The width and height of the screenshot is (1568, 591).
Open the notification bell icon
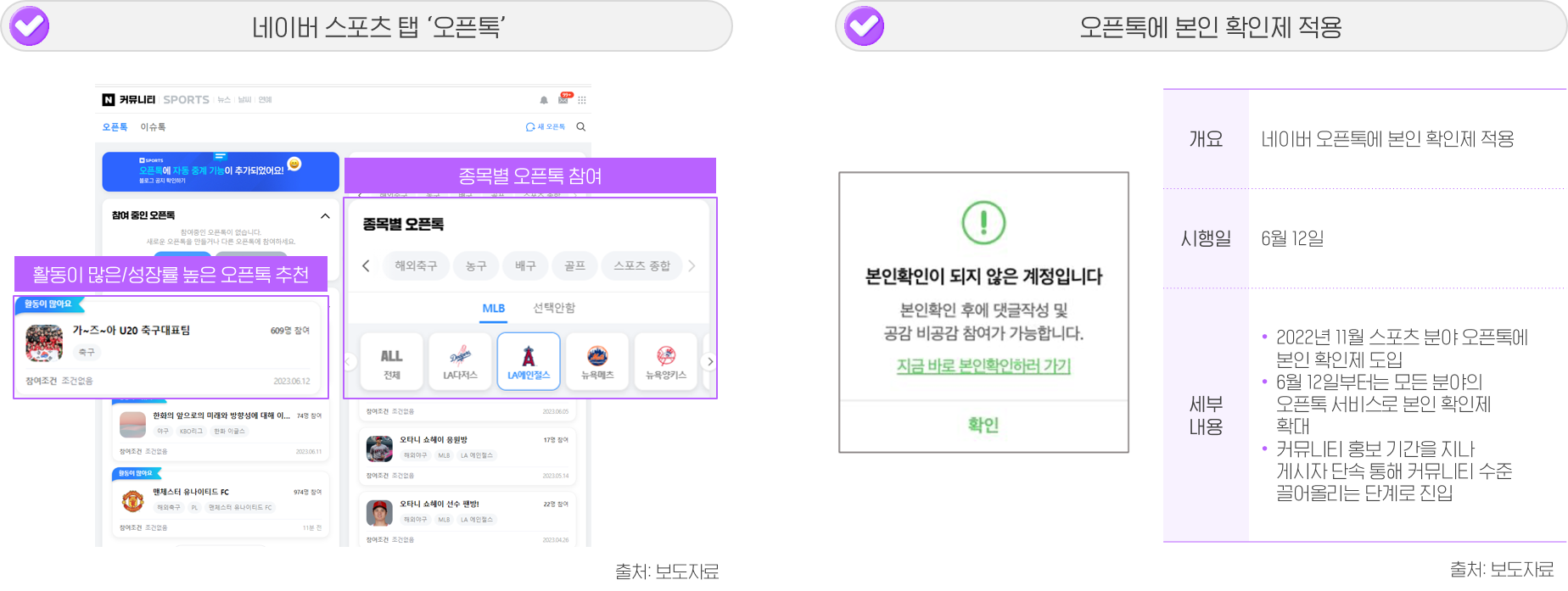544,100
